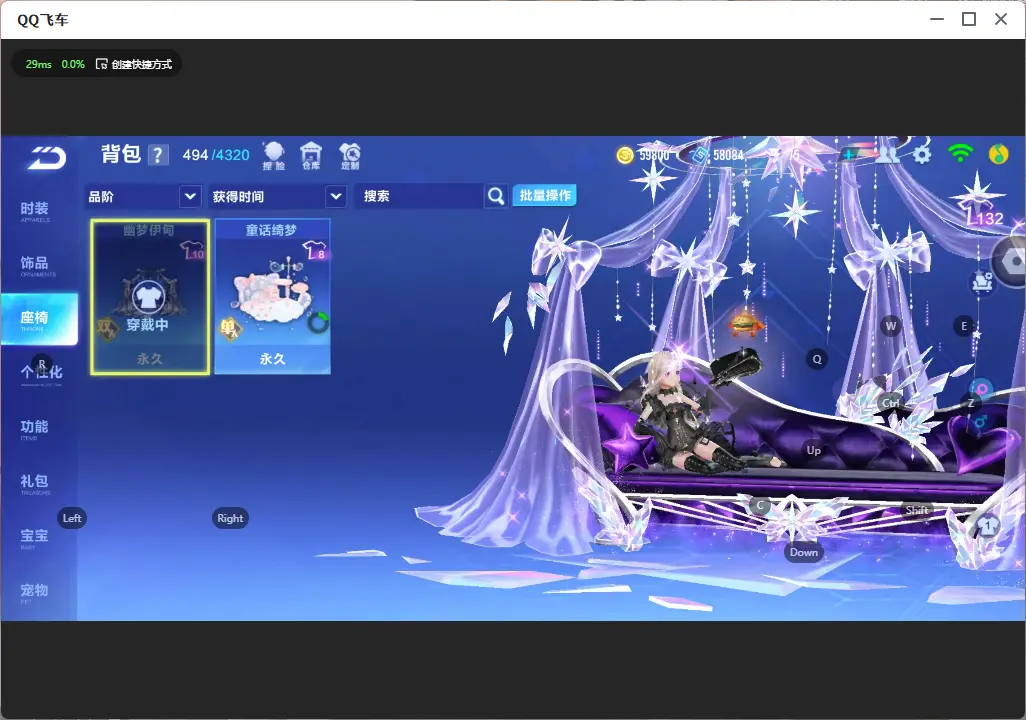This screenshot has width=1026, height=720.
Task: Click the Down key overlay button
Action: [804, 552]
